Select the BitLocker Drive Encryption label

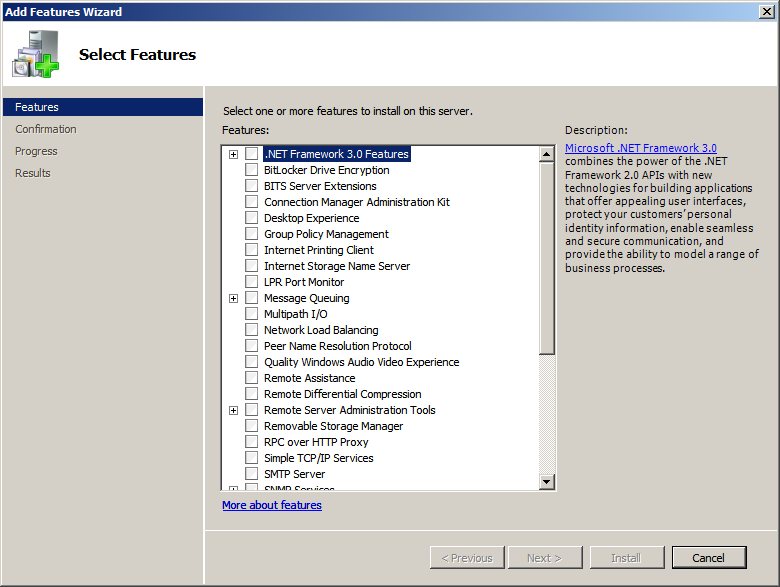point(326,170)
